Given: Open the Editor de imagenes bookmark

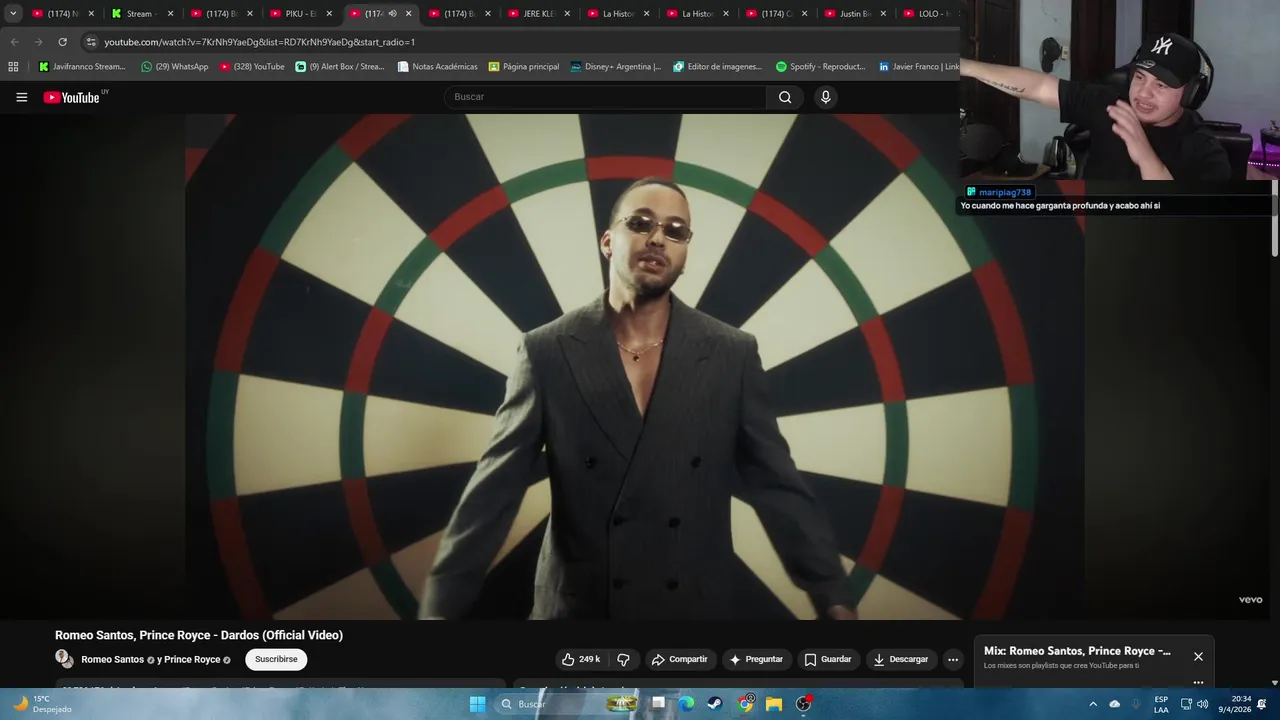Looking at the screenshot, I should pos(718,67).
